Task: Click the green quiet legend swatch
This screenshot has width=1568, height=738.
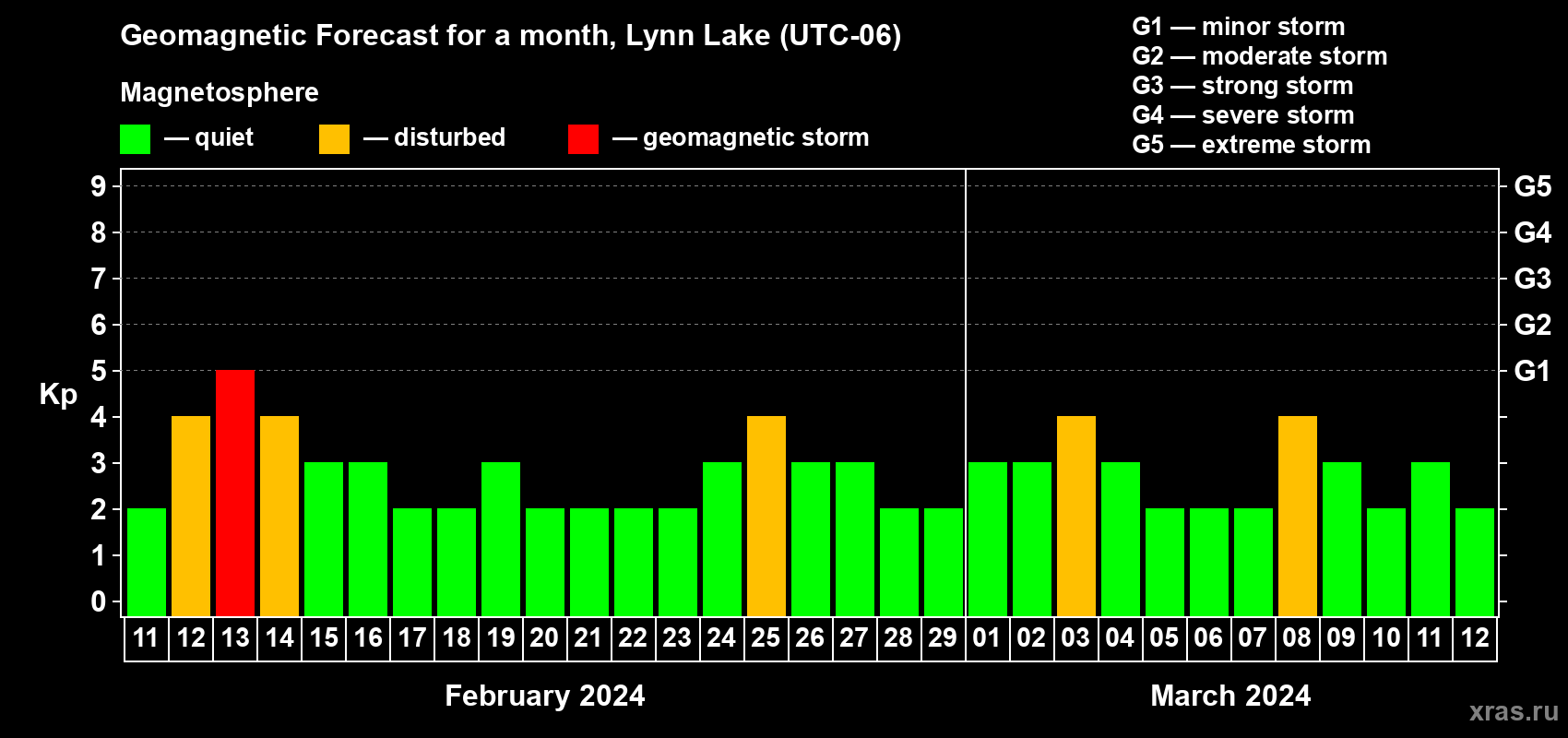Action: [136, 139]
